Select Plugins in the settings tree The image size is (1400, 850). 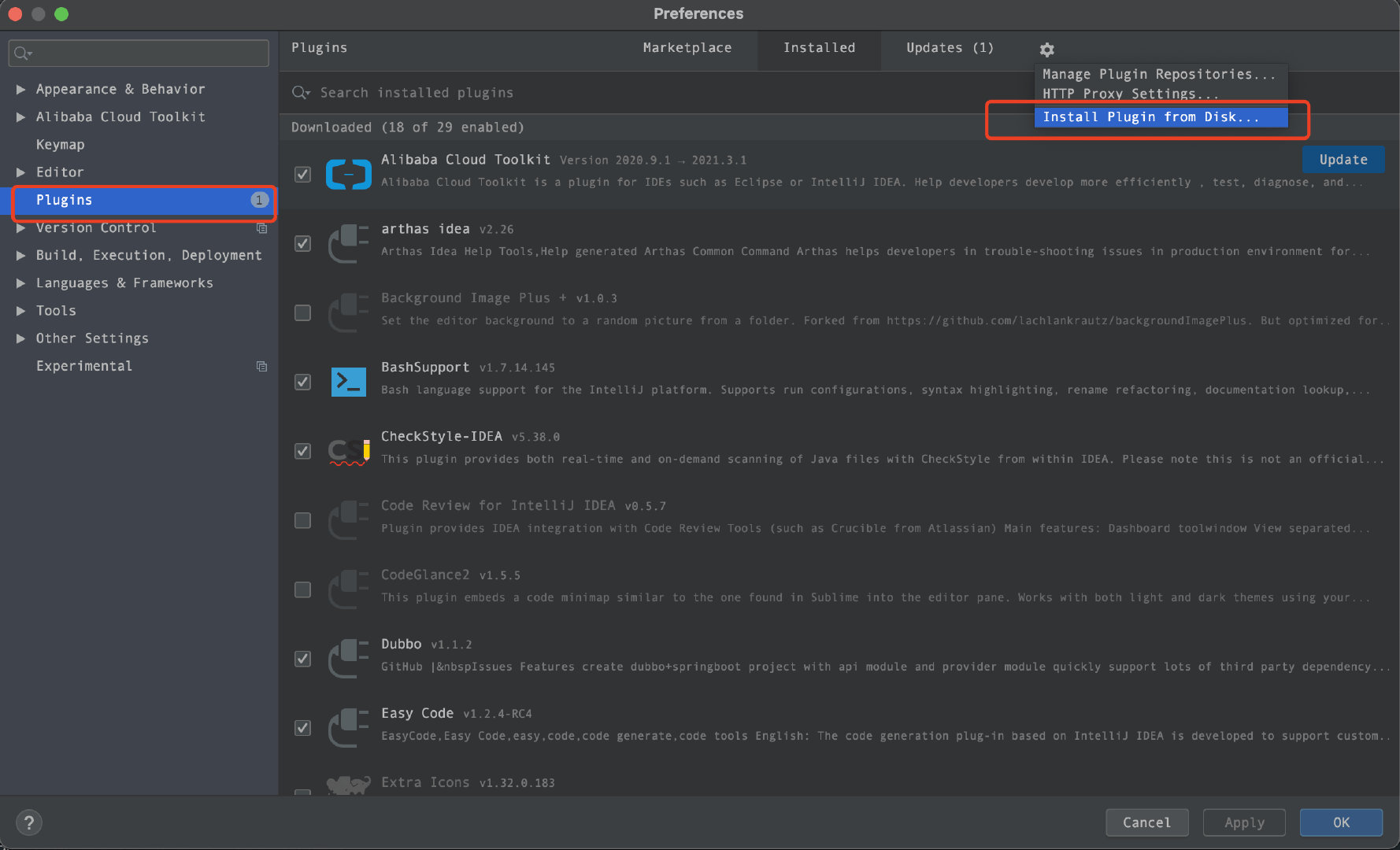[x=65, y=200]
